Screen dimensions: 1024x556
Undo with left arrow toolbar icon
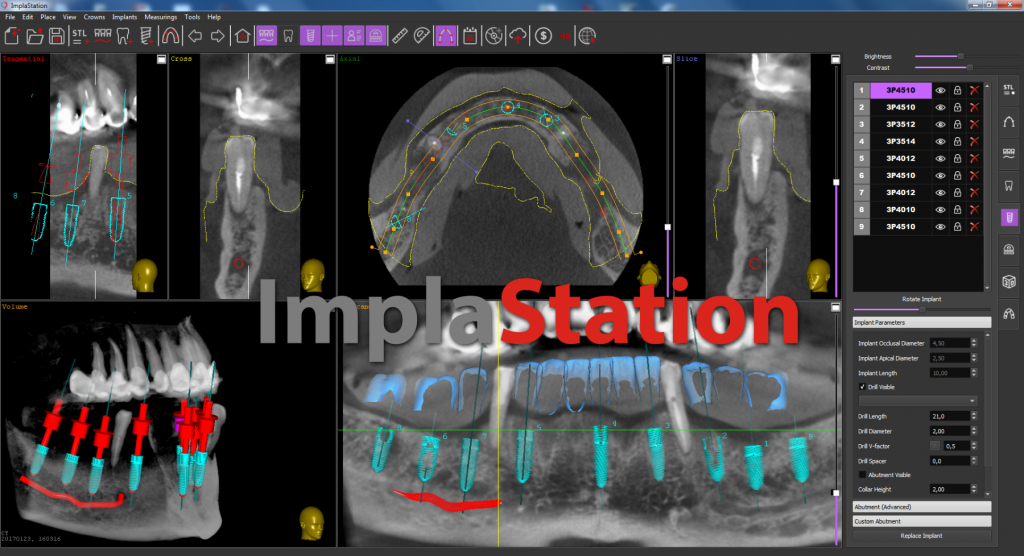195,36
